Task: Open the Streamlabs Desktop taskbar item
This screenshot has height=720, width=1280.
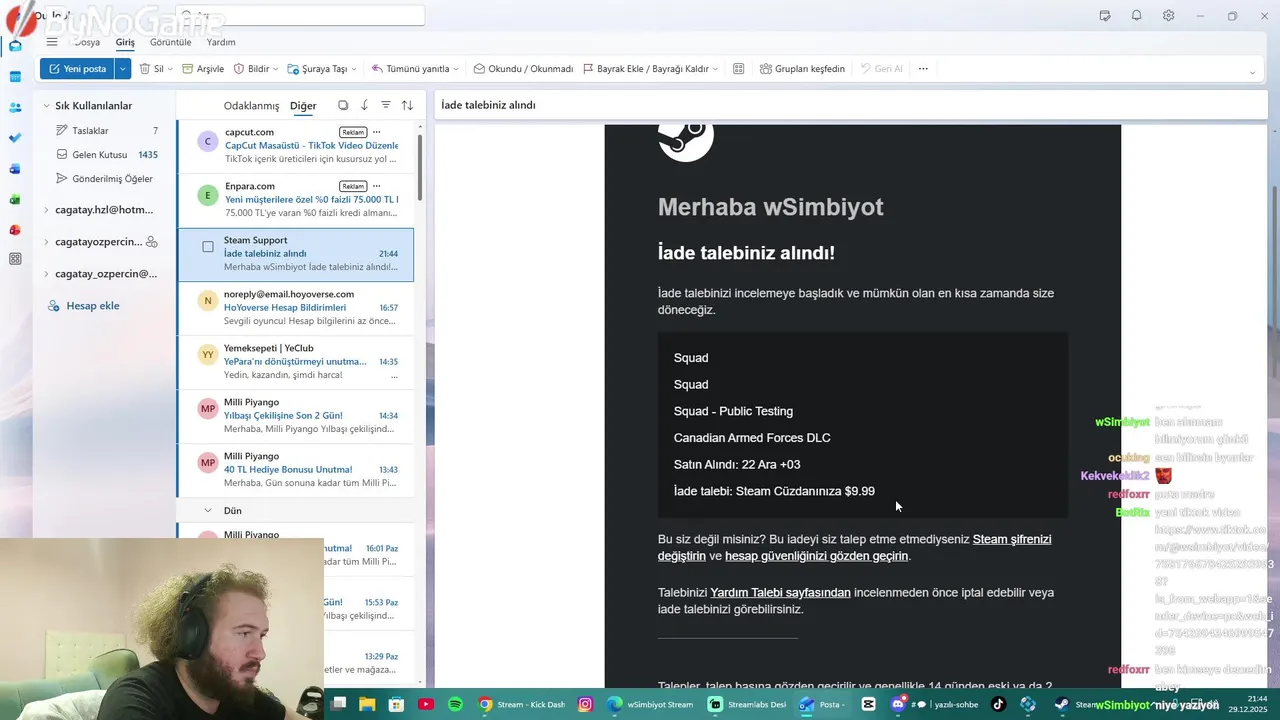Action: [748, 704]
